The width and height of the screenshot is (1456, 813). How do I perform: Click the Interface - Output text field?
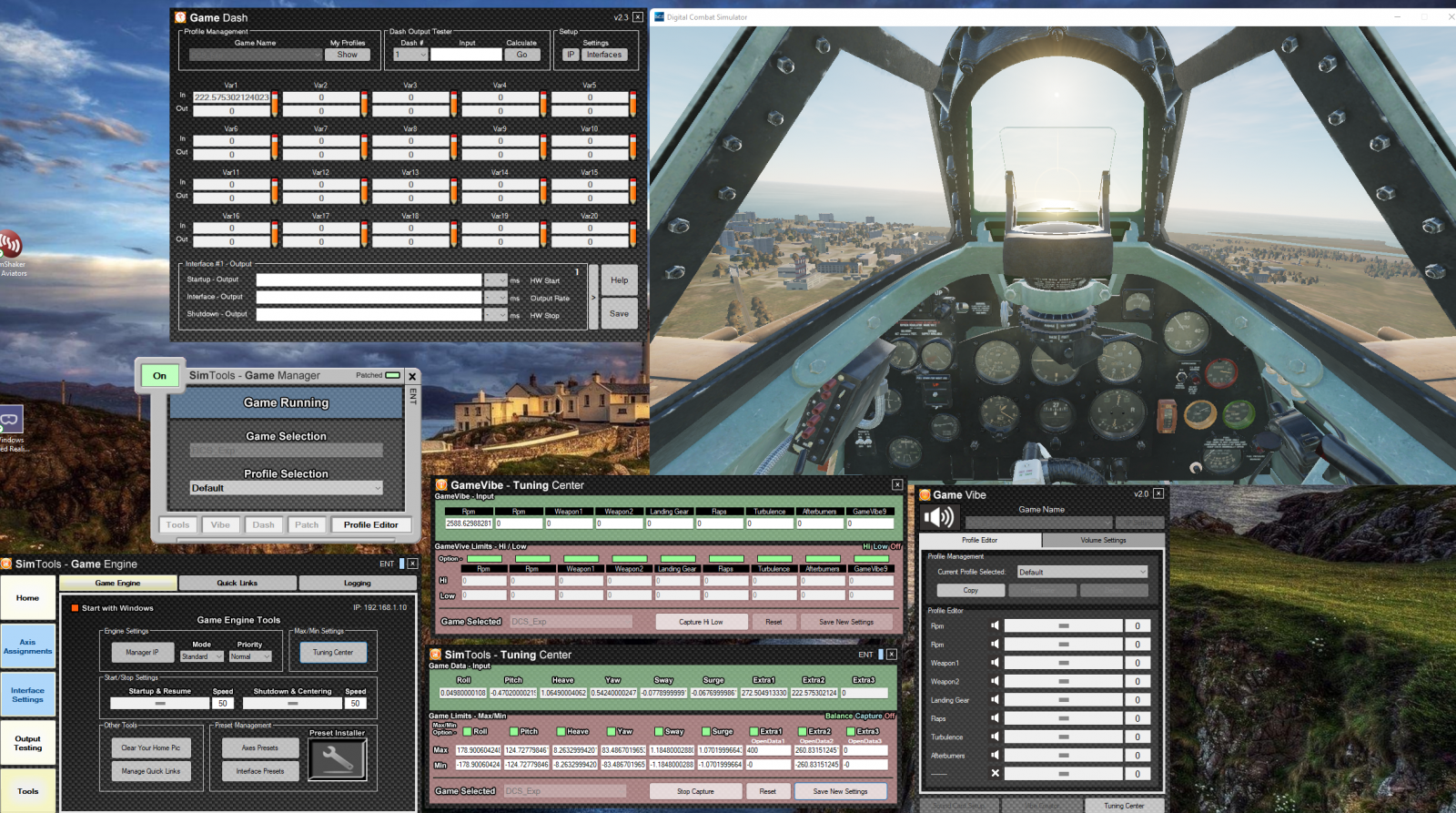point(369,297)
